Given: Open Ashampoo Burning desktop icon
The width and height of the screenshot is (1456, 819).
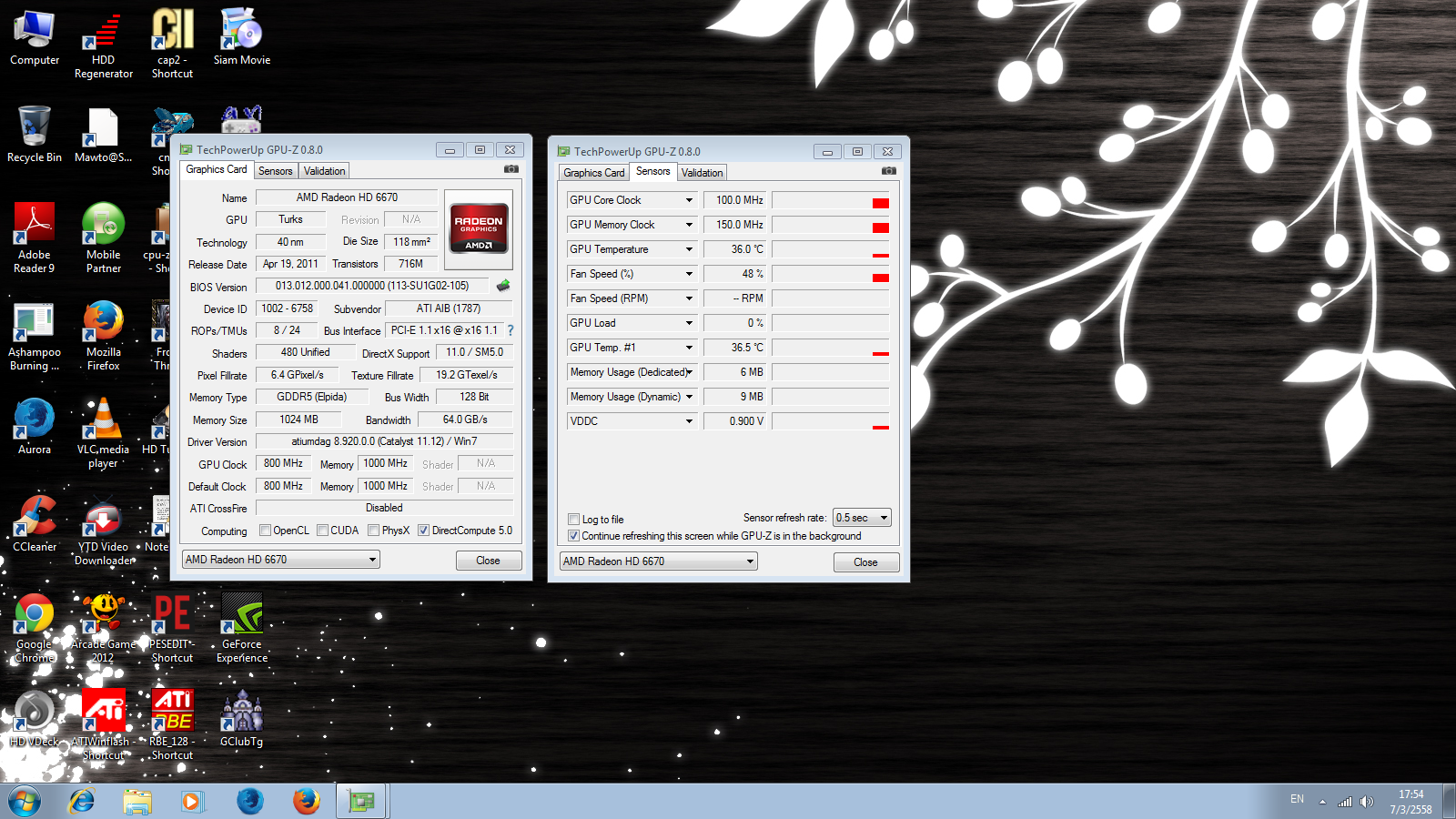Looking at the screenshot, I should [35, 336].
